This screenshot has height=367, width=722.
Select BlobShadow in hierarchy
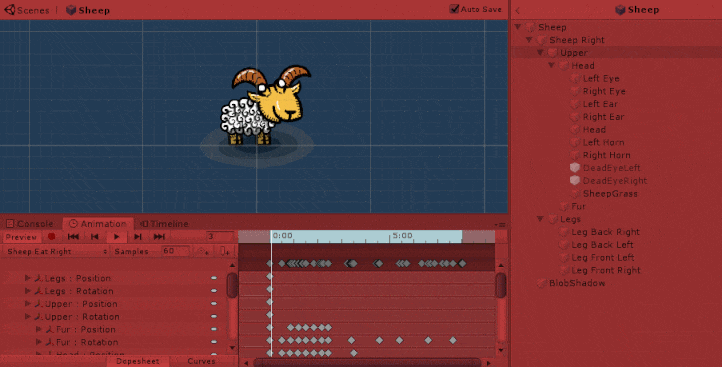tap(577, 283)
